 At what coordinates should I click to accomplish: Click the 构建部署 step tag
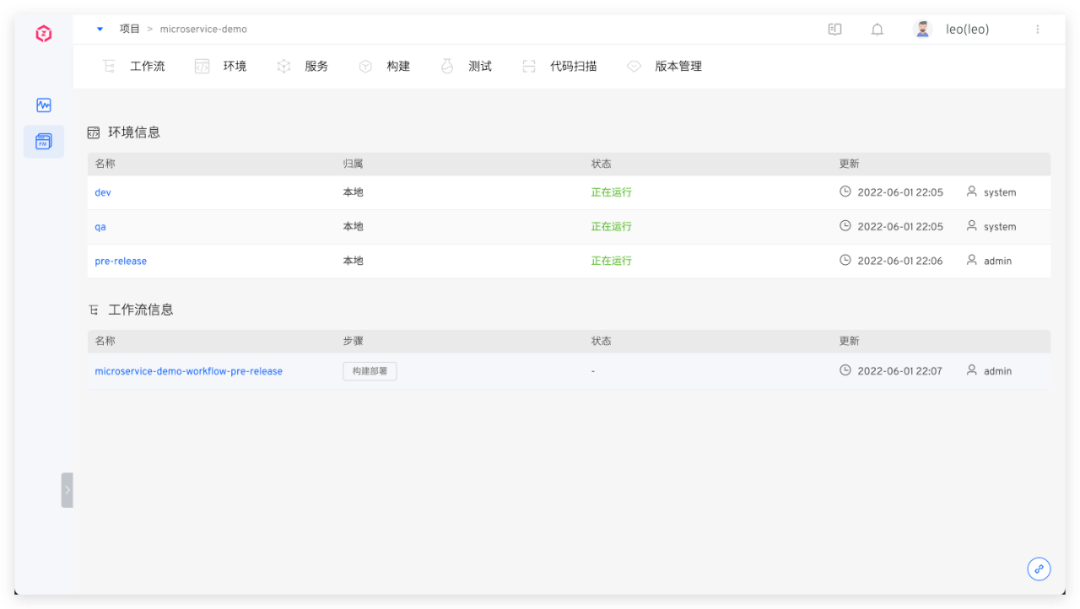pyautogui.click(x=370, y=371)
